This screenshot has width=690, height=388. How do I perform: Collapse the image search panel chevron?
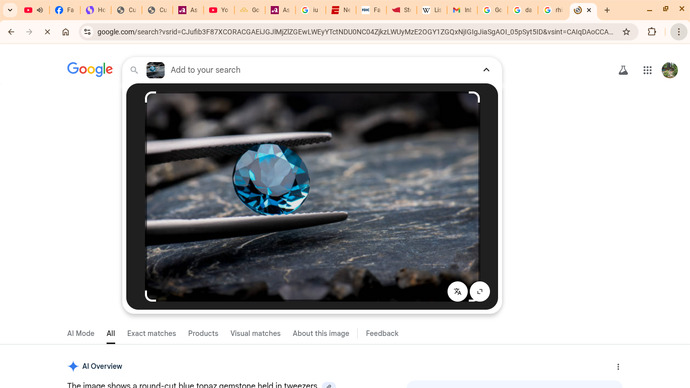486,70
